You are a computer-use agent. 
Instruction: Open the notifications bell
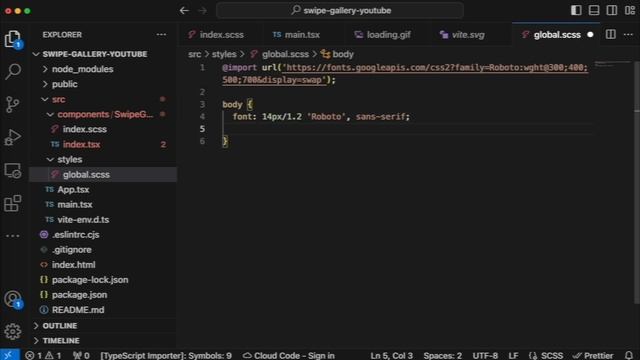pyautogui.click(x=629, y=356)
